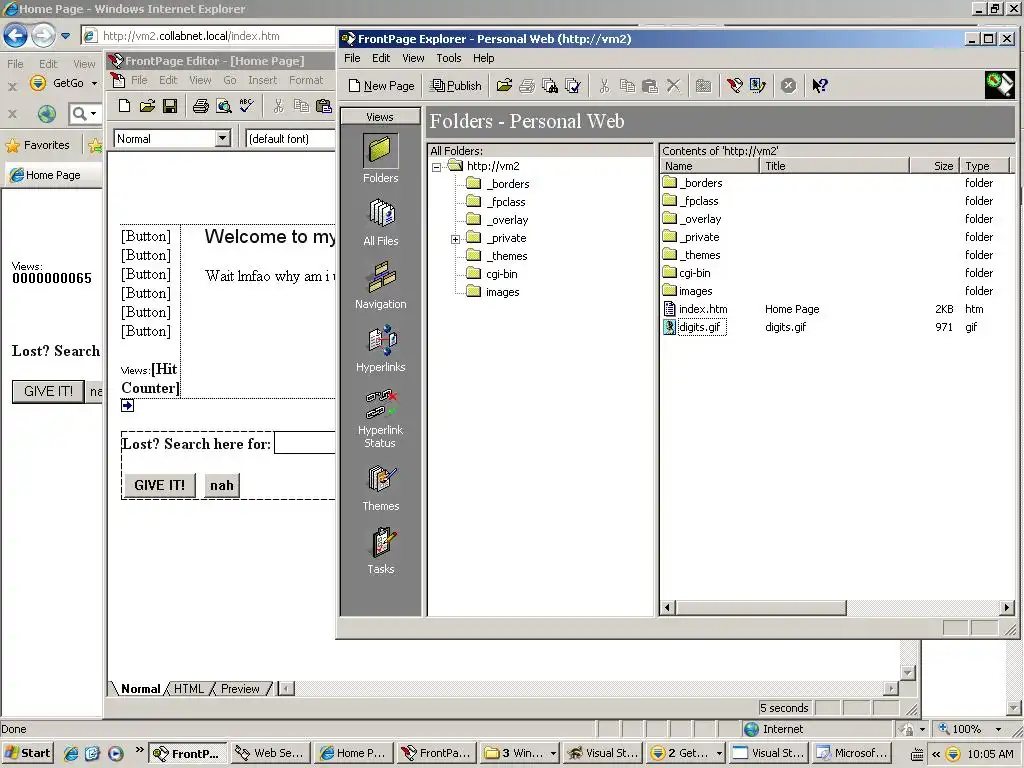This screenshot has height=768, width=1024.
Task: Select cgi-bin folder in All Folders tree
Action: [502, 274]
